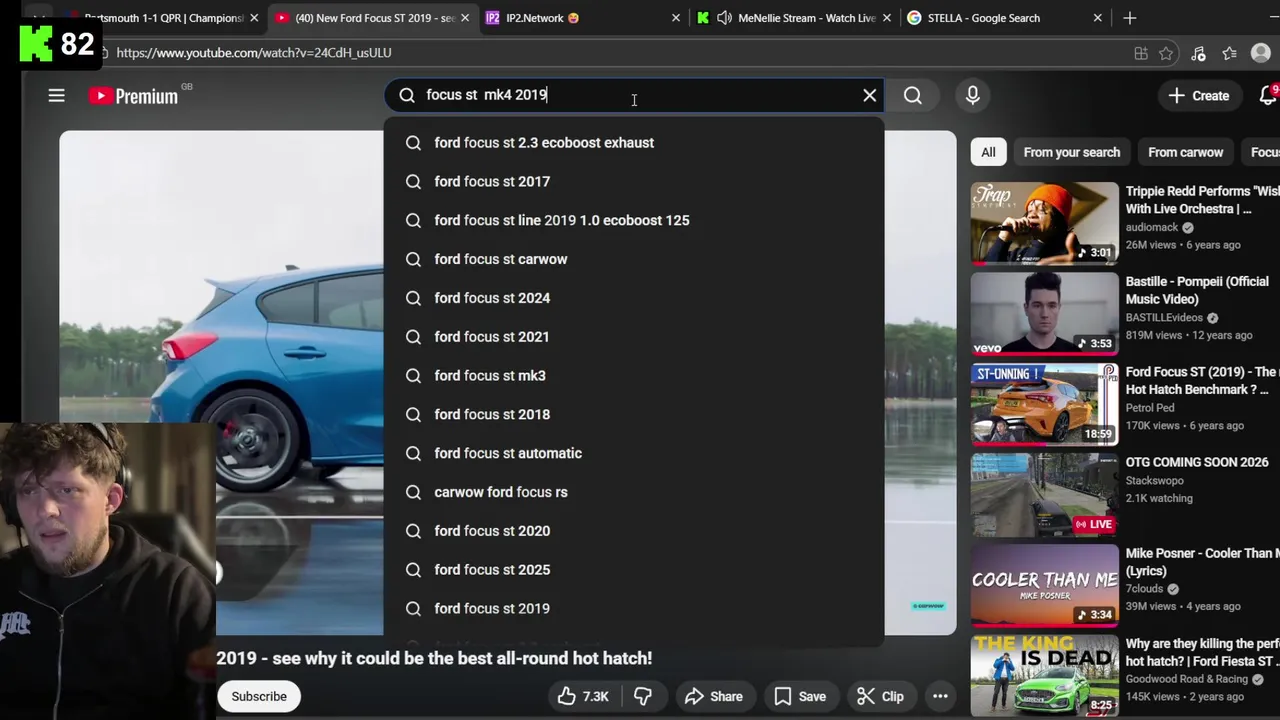The height and width of the screenshot is (720, 1280).
Task: Start voice search with the microphone icon
Action: (x=972, y=95)
